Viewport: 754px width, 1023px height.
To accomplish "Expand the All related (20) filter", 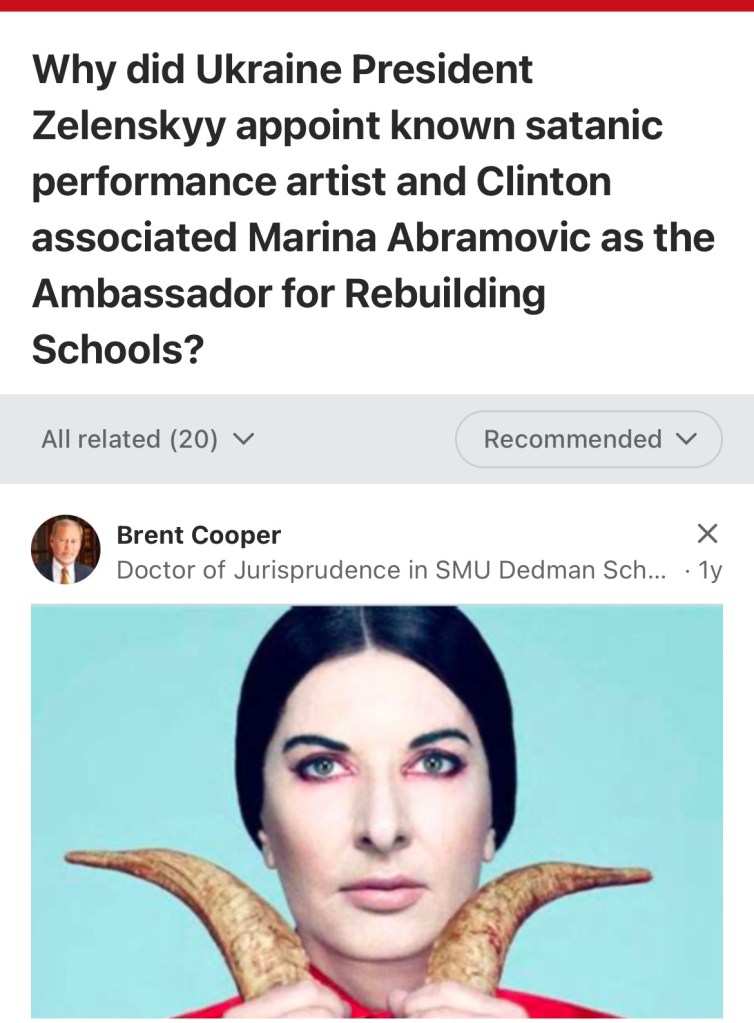I will [147, 439].
